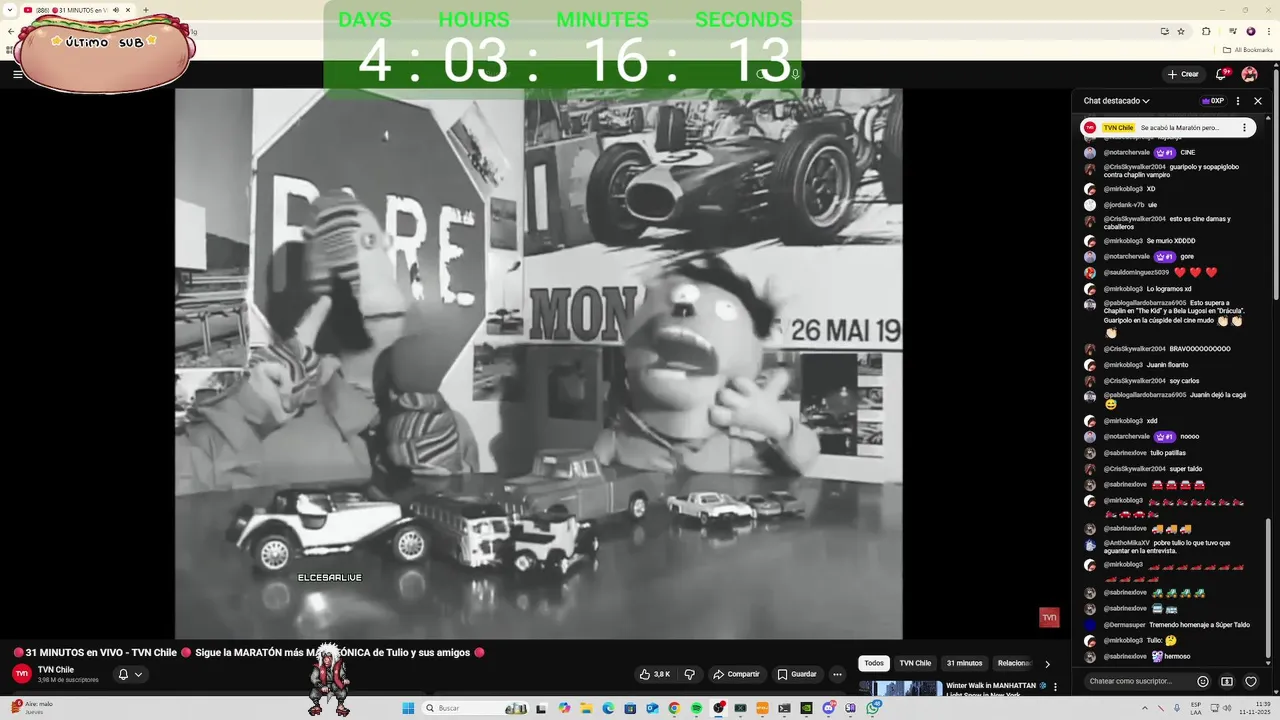The image size is (1280, 720).
Task: Bookmark this page with star icon
Action: [1181, 31]
